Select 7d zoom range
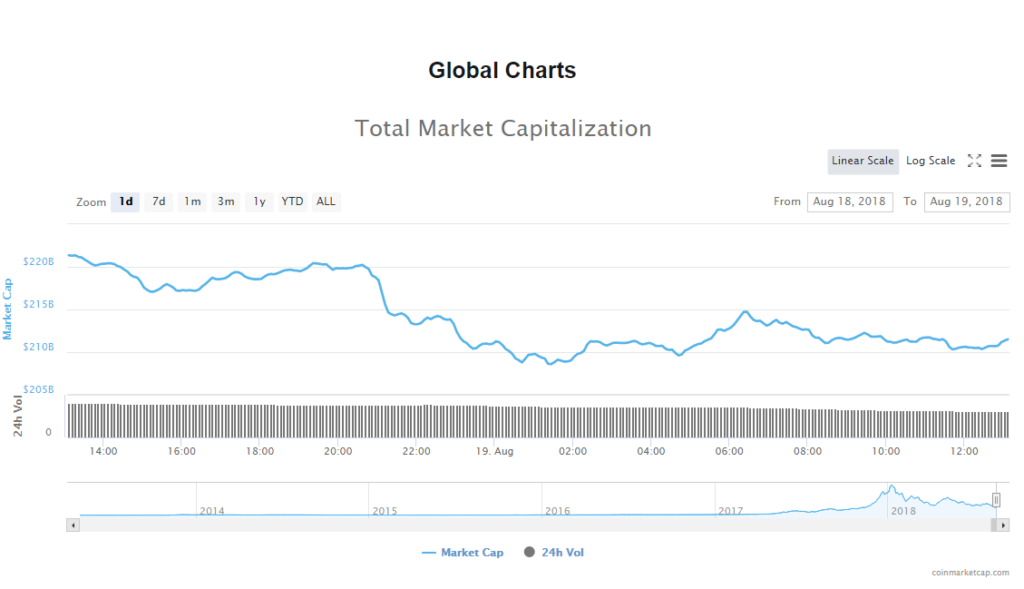This screenshot has width=1024, height=589. tap(158, 202)
